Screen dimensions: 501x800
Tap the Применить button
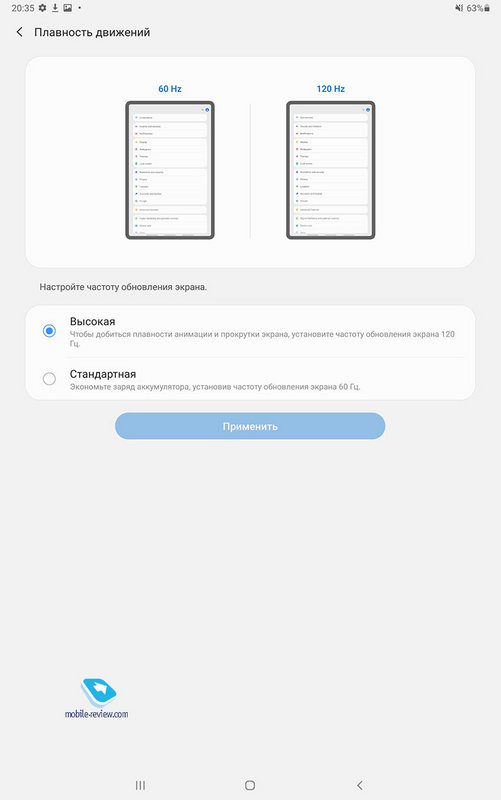[250, 426]
